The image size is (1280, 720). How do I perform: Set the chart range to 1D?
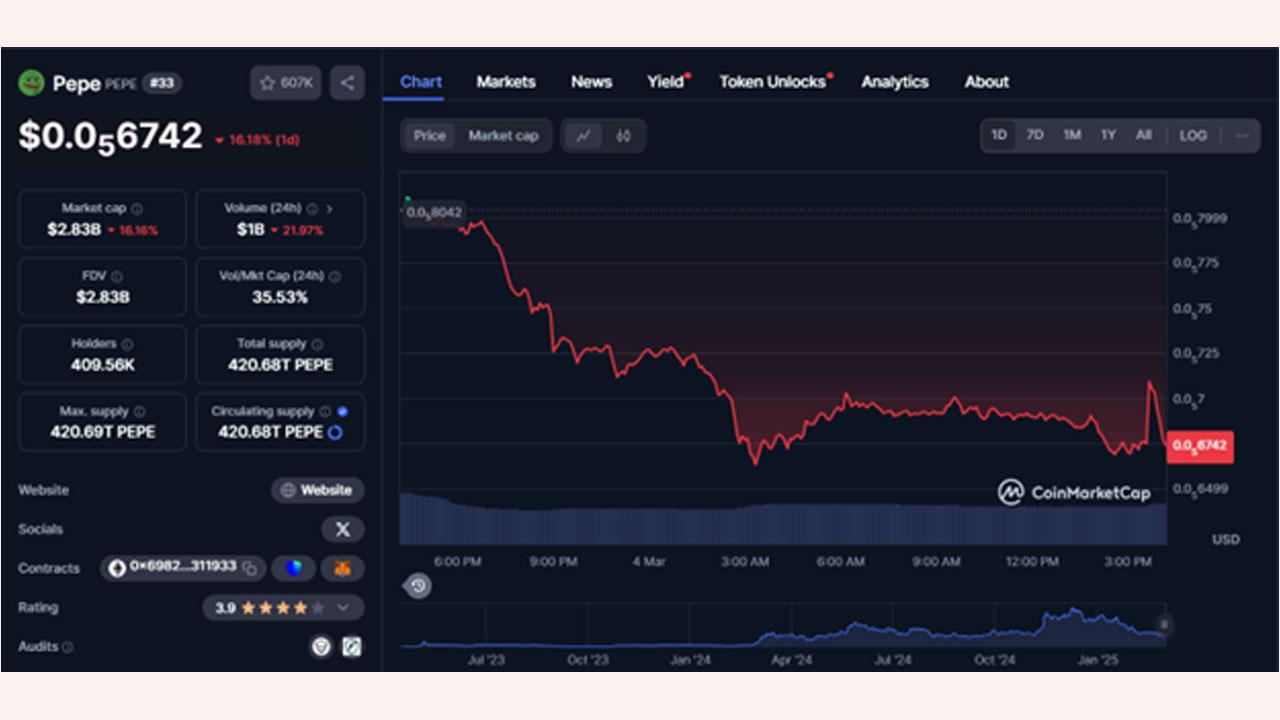[999, 135]
